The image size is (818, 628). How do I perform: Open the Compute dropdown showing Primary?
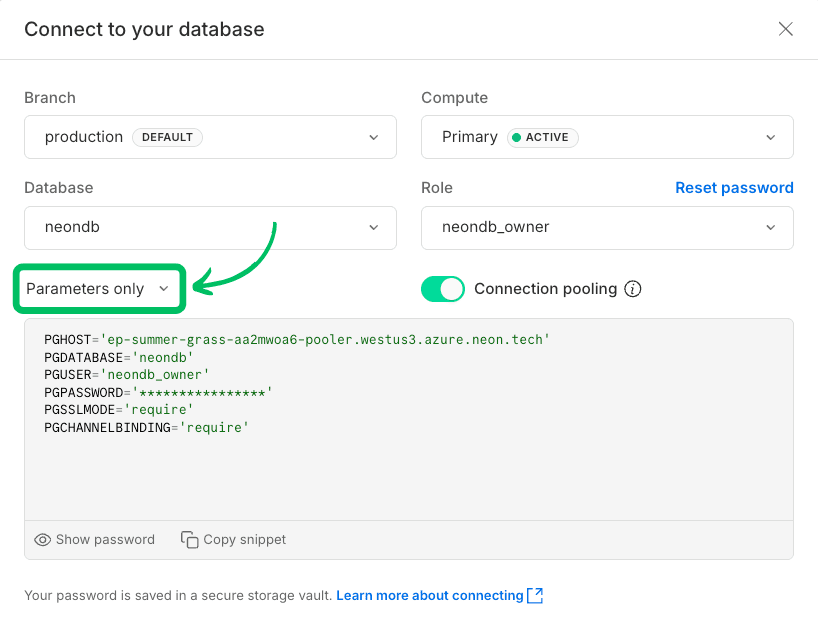[x=607, y=137]
